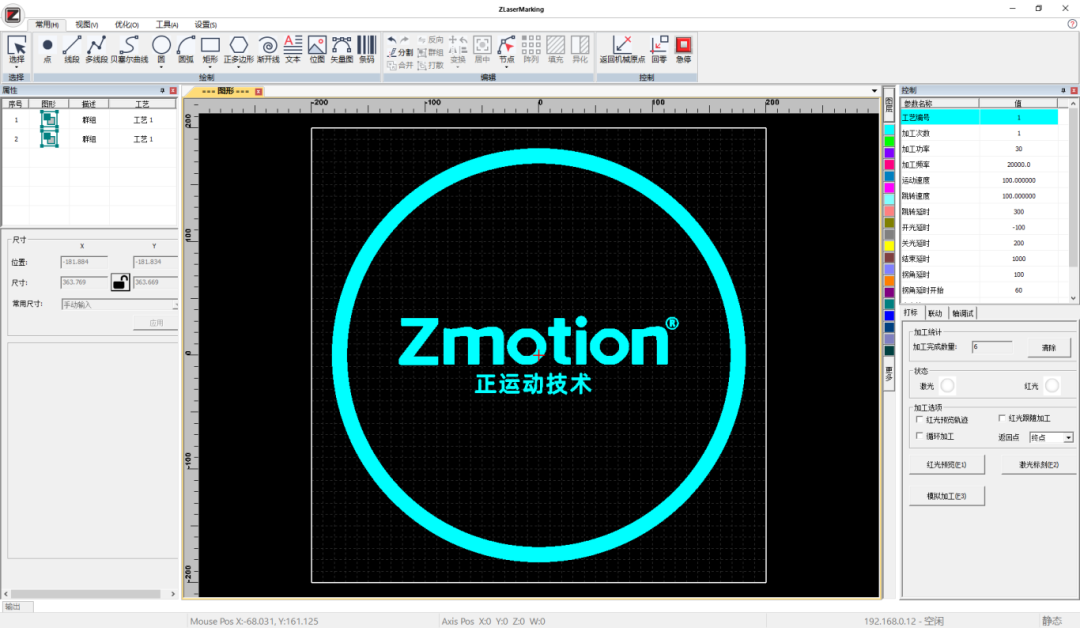Activate the 多线段 polyline tool

click(96, 48)
